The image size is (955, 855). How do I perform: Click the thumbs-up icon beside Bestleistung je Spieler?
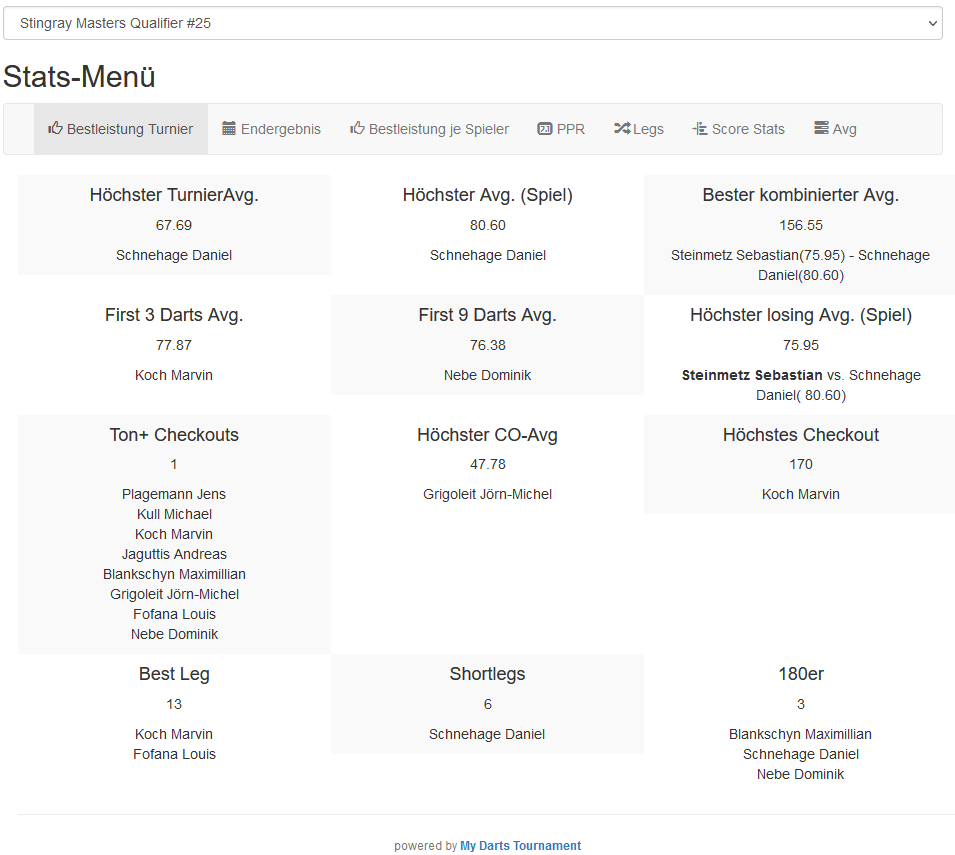click(357, 129)
